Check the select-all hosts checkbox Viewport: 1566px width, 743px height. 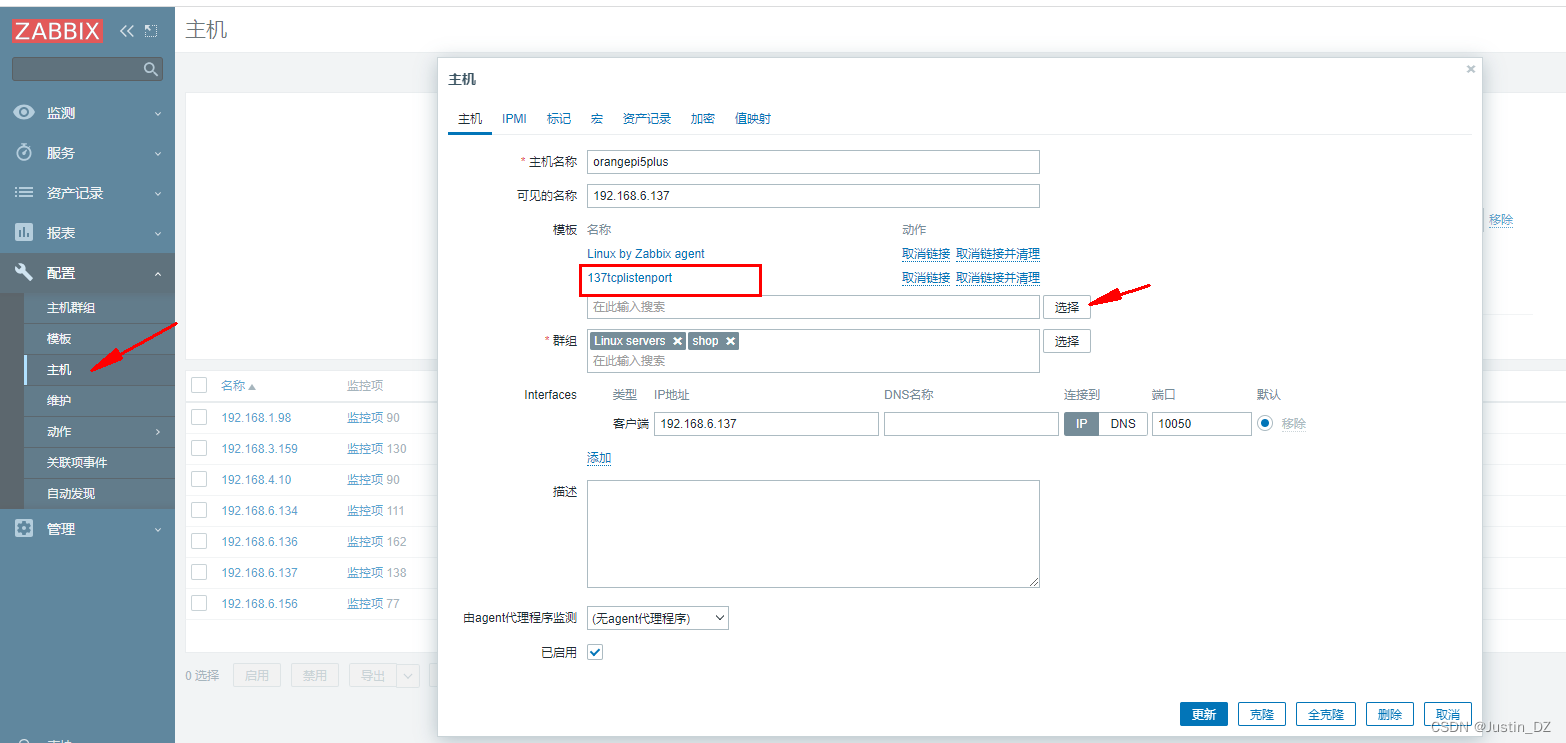tap(199, 385)
